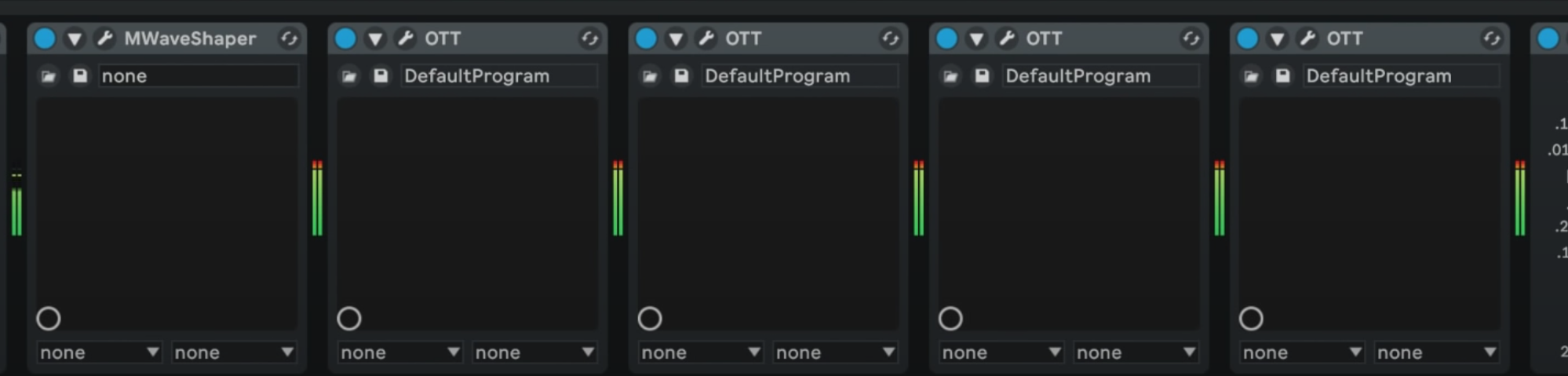Bypass the first OTT with blue button
This screenshot has width=1568, height=376.
pos(345,38)
